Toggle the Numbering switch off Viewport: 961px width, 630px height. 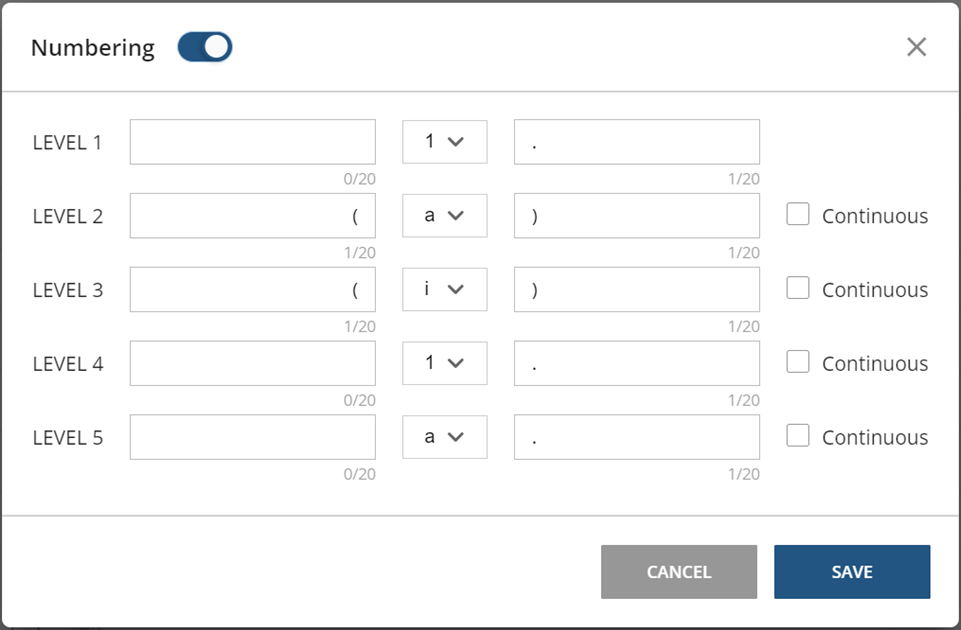203,46
